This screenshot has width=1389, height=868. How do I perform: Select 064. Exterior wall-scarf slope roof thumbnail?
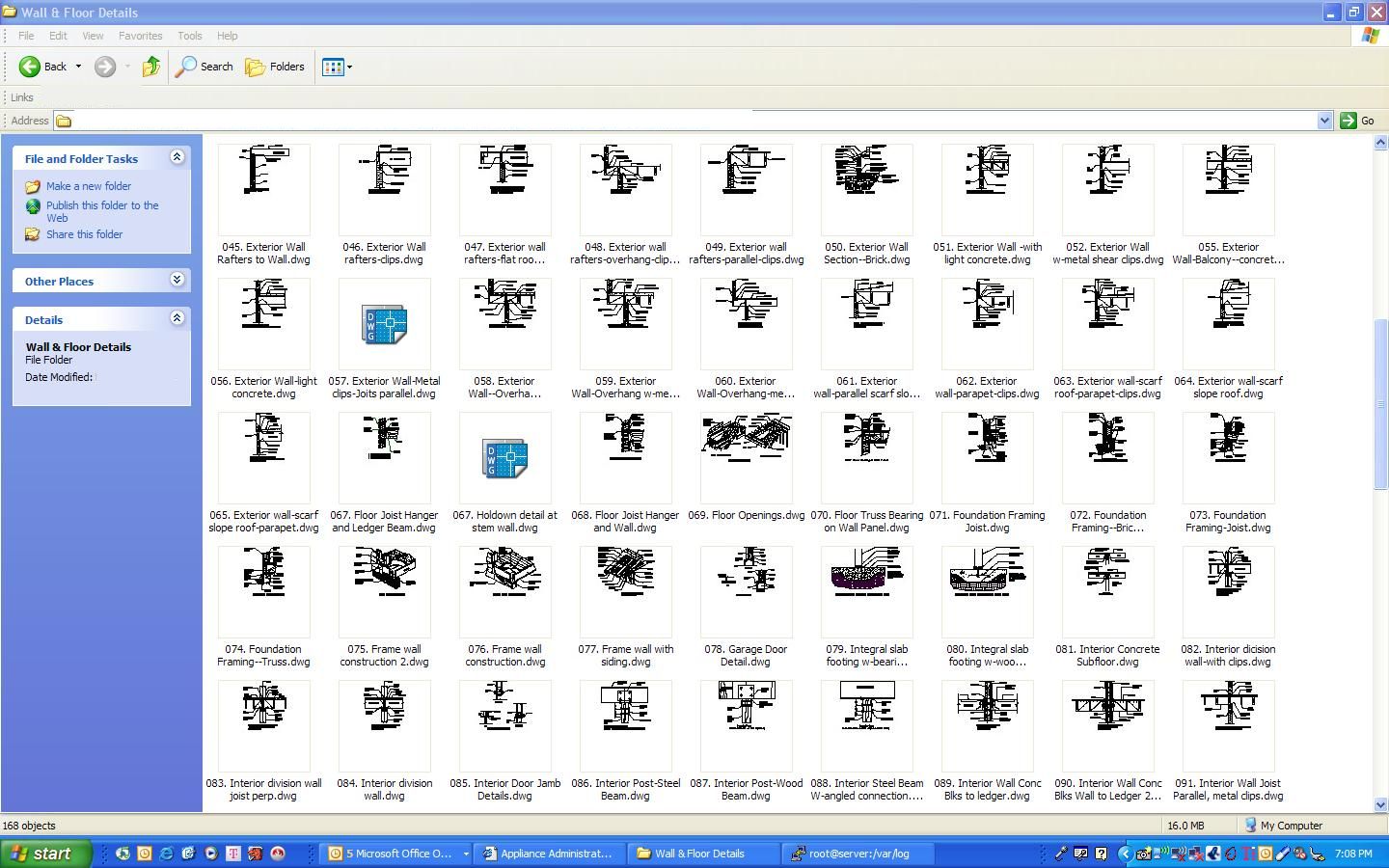(x=1228, y=324)
